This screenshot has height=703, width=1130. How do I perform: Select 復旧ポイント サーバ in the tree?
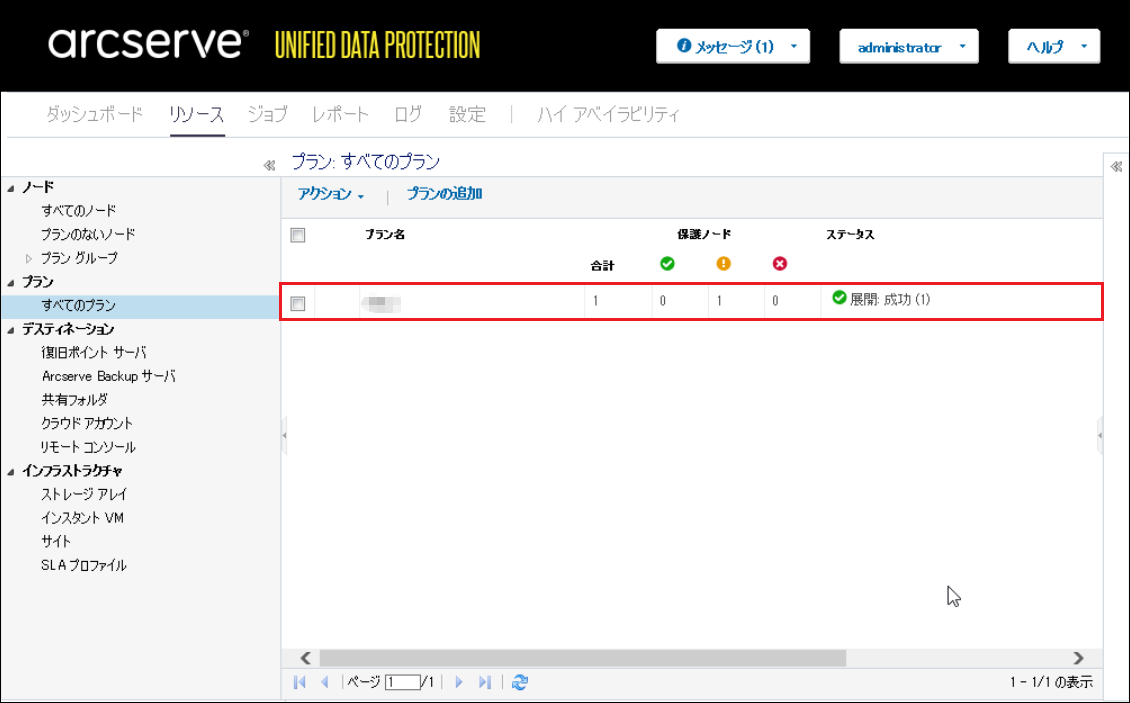click(x=94, y=353)
